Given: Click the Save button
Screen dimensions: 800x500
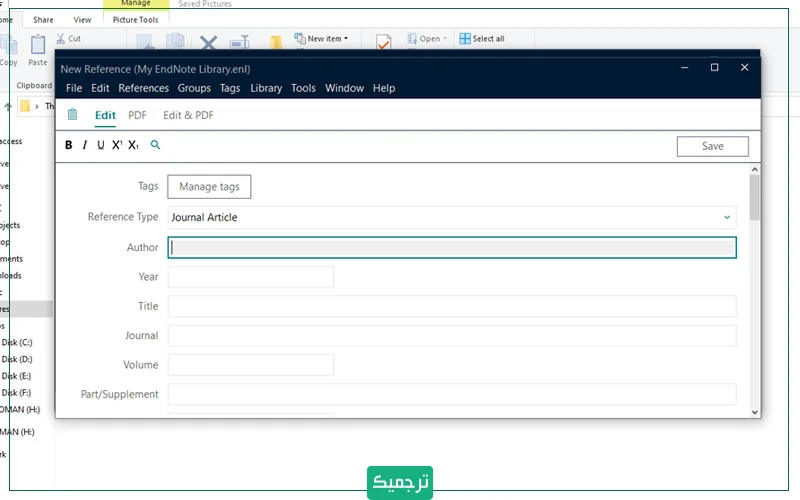Looking at the screenshot, I should pos(712,146).
